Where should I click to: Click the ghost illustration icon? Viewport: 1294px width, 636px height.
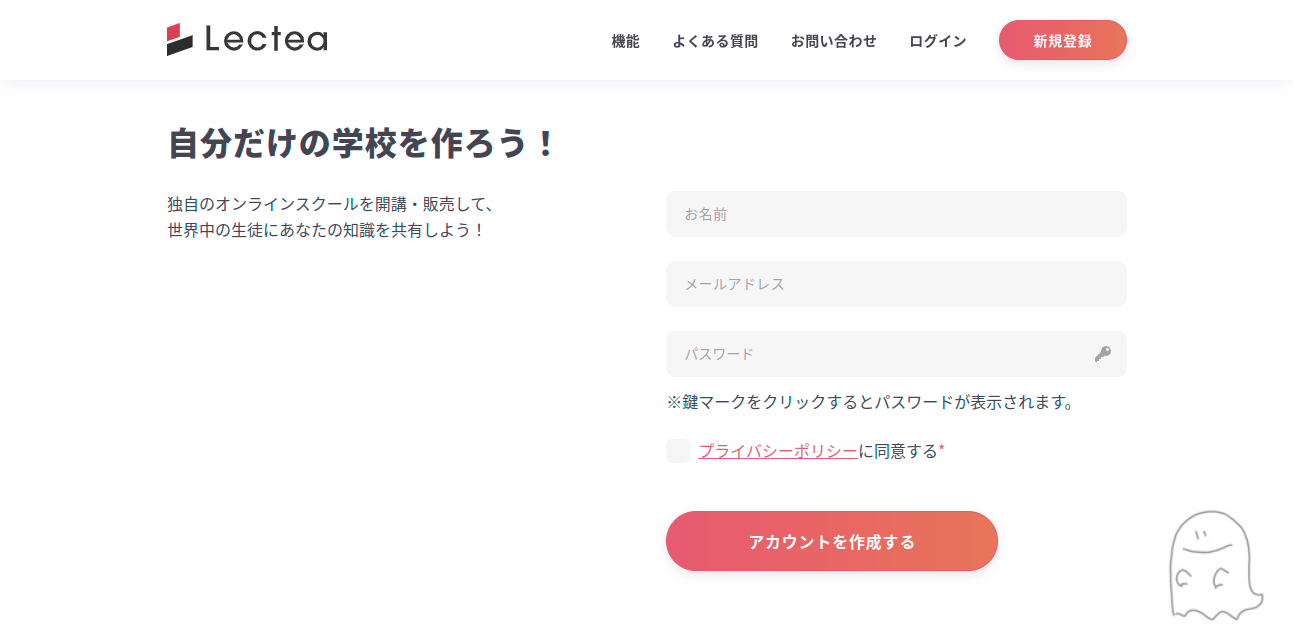click(1215, 565)
